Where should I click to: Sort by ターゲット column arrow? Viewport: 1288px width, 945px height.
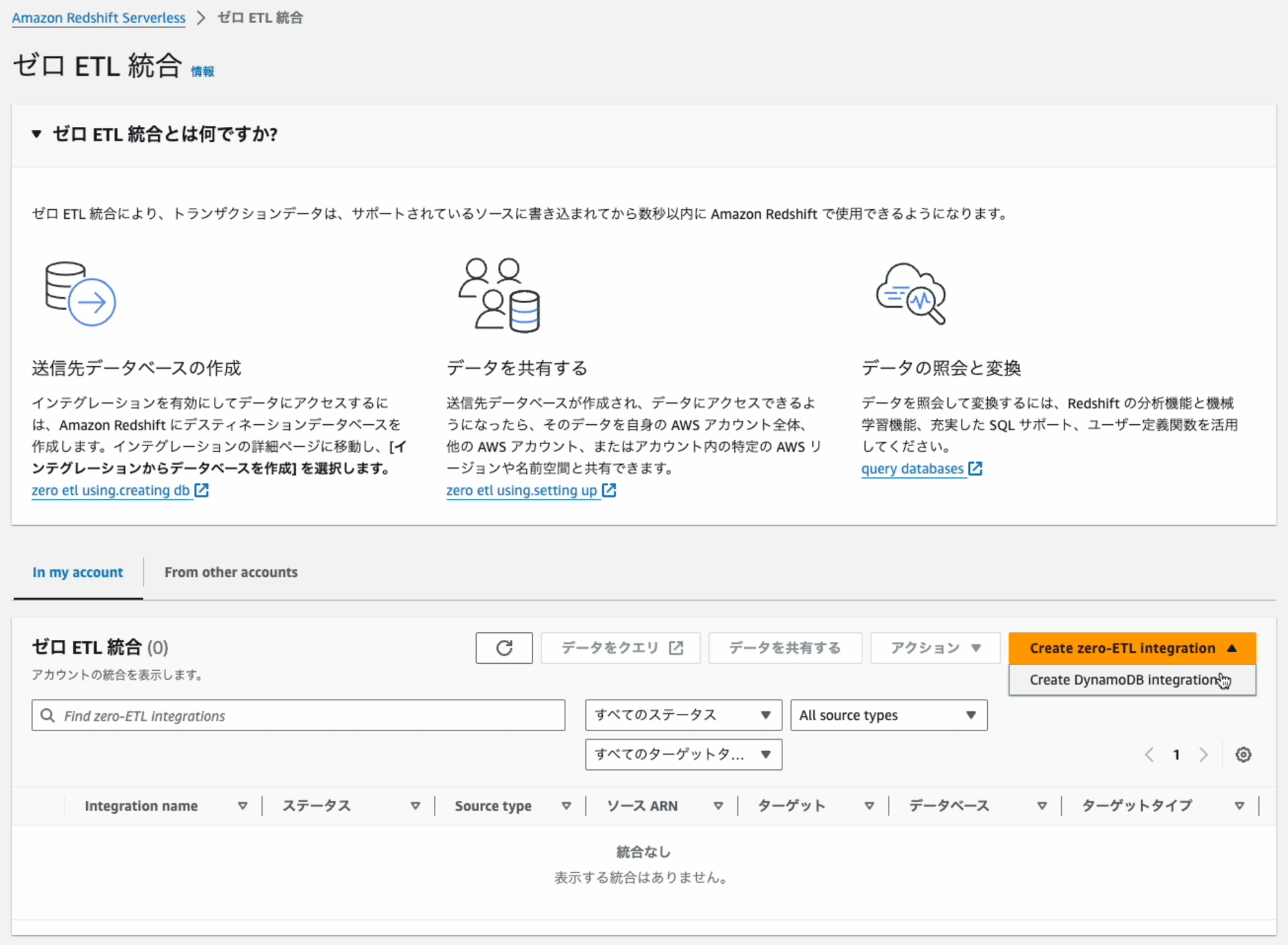coord(869,805)
